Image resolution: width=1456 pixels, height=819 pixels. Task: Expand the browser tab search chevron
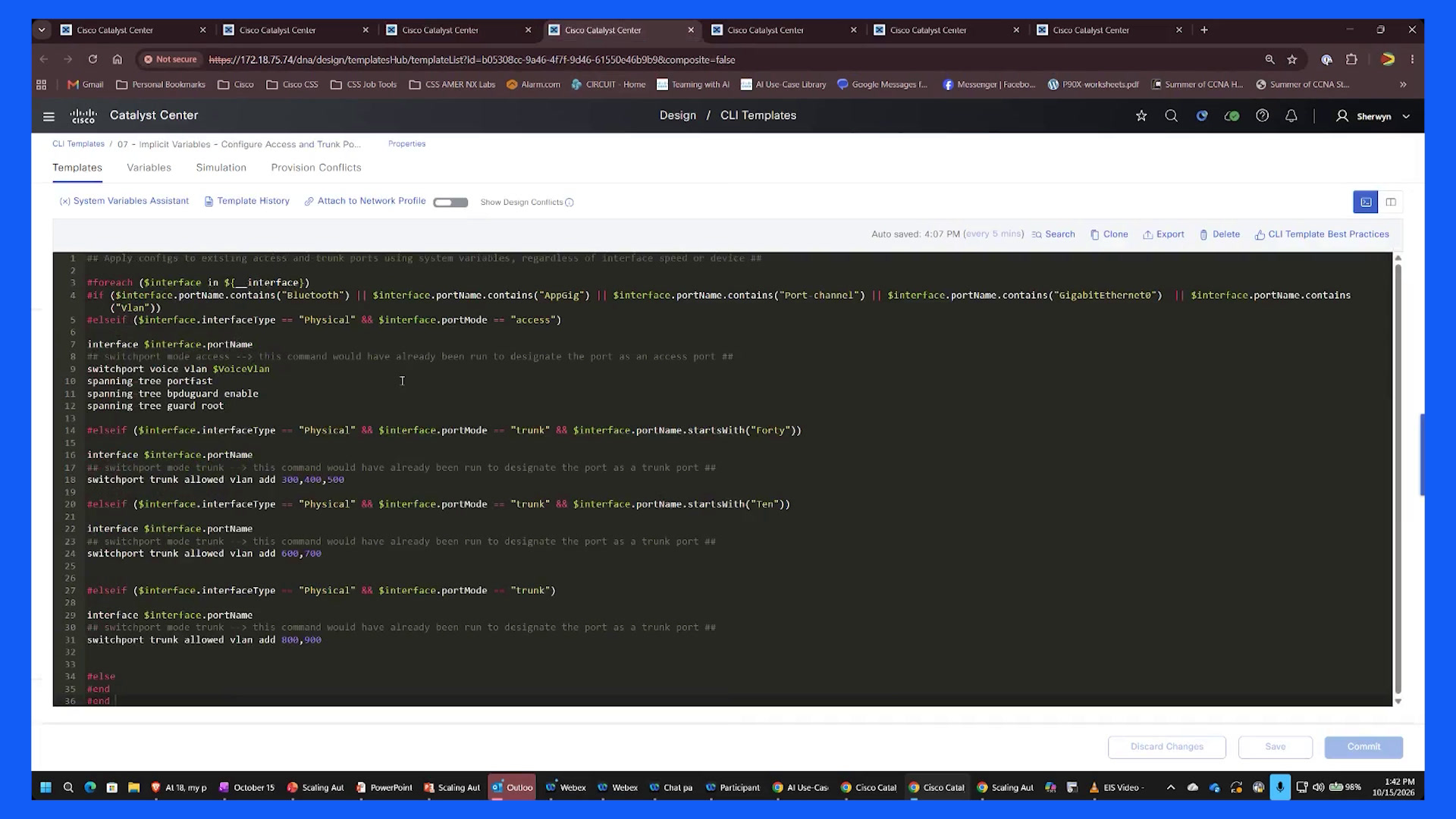point(42,30)
